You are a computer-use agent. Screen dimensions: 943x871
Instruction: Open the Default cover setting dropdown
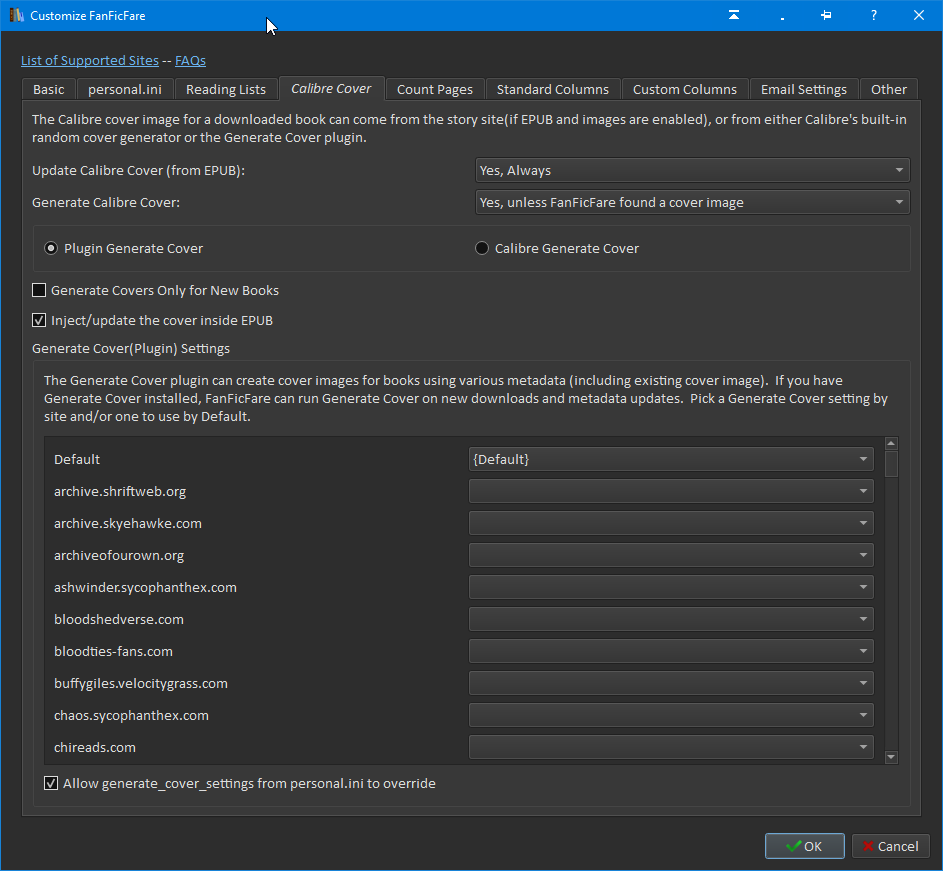pos(671,459)
